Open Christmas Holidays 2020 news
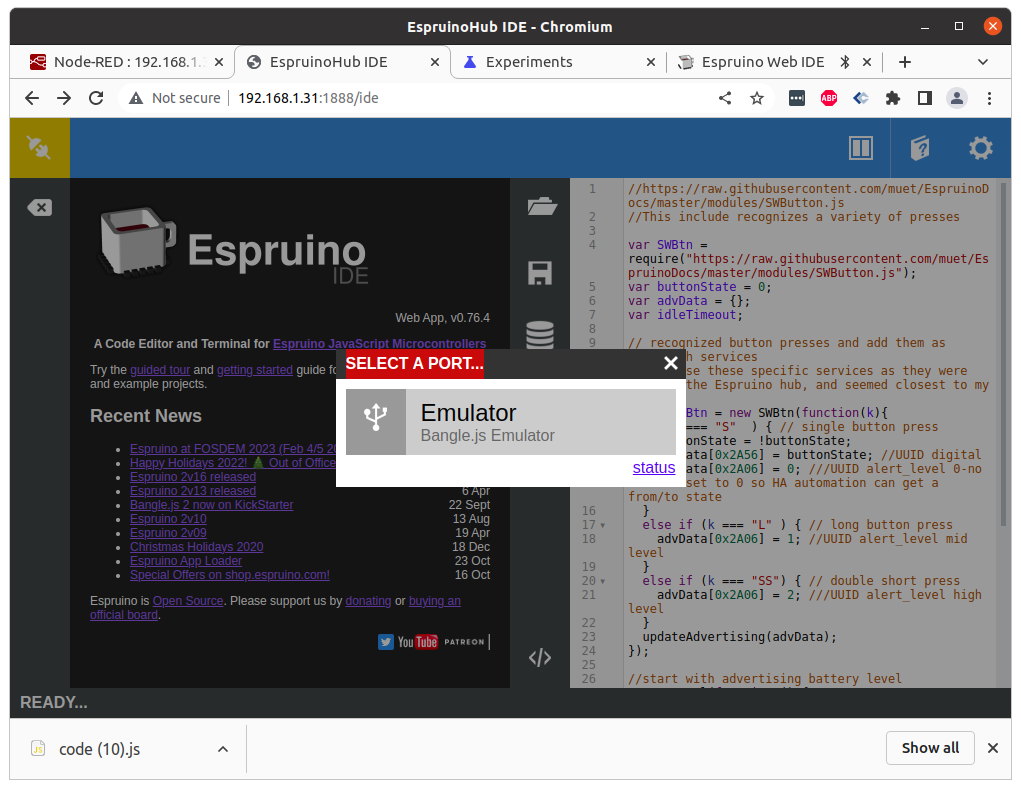 coord(197,547)
